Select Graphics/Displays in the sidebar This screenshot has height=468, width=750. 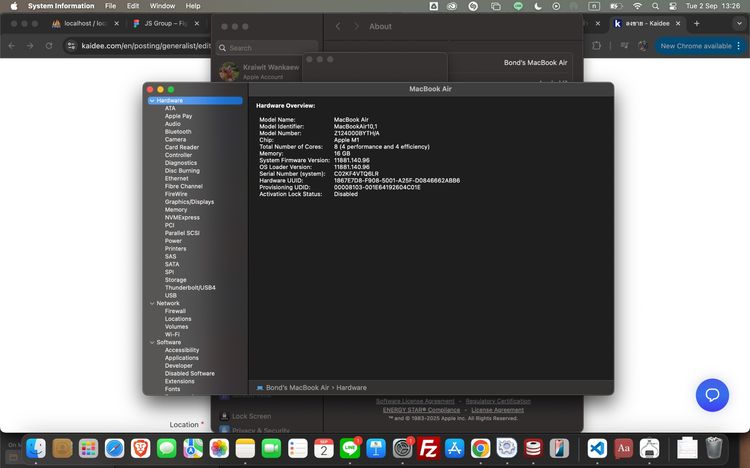[x=189, y=202]
